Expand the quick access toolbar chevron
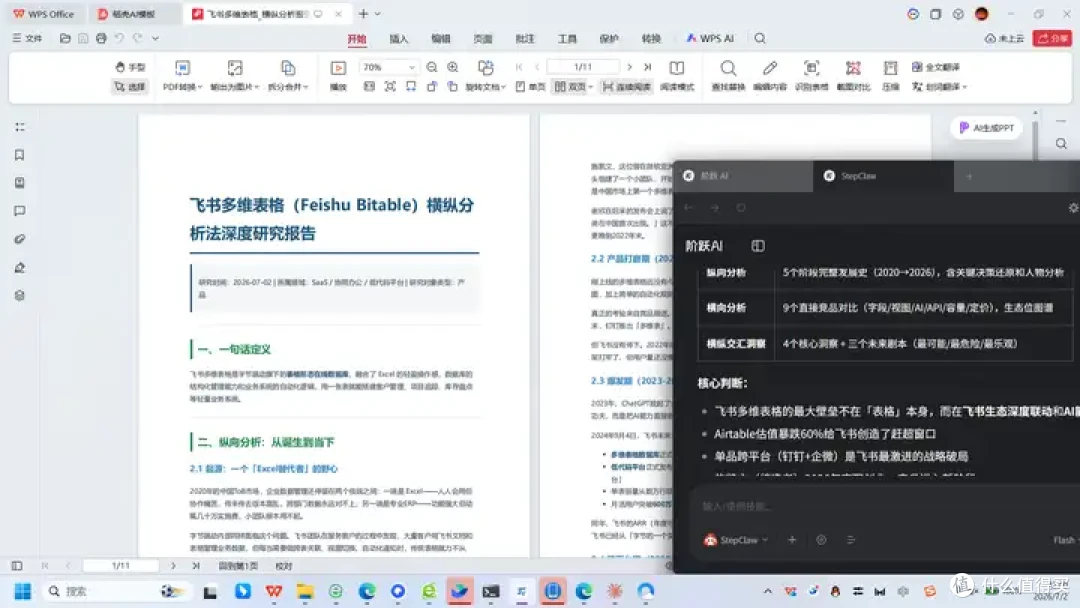The height and width of the screenshot is (608, 1080). click(156, 39)
